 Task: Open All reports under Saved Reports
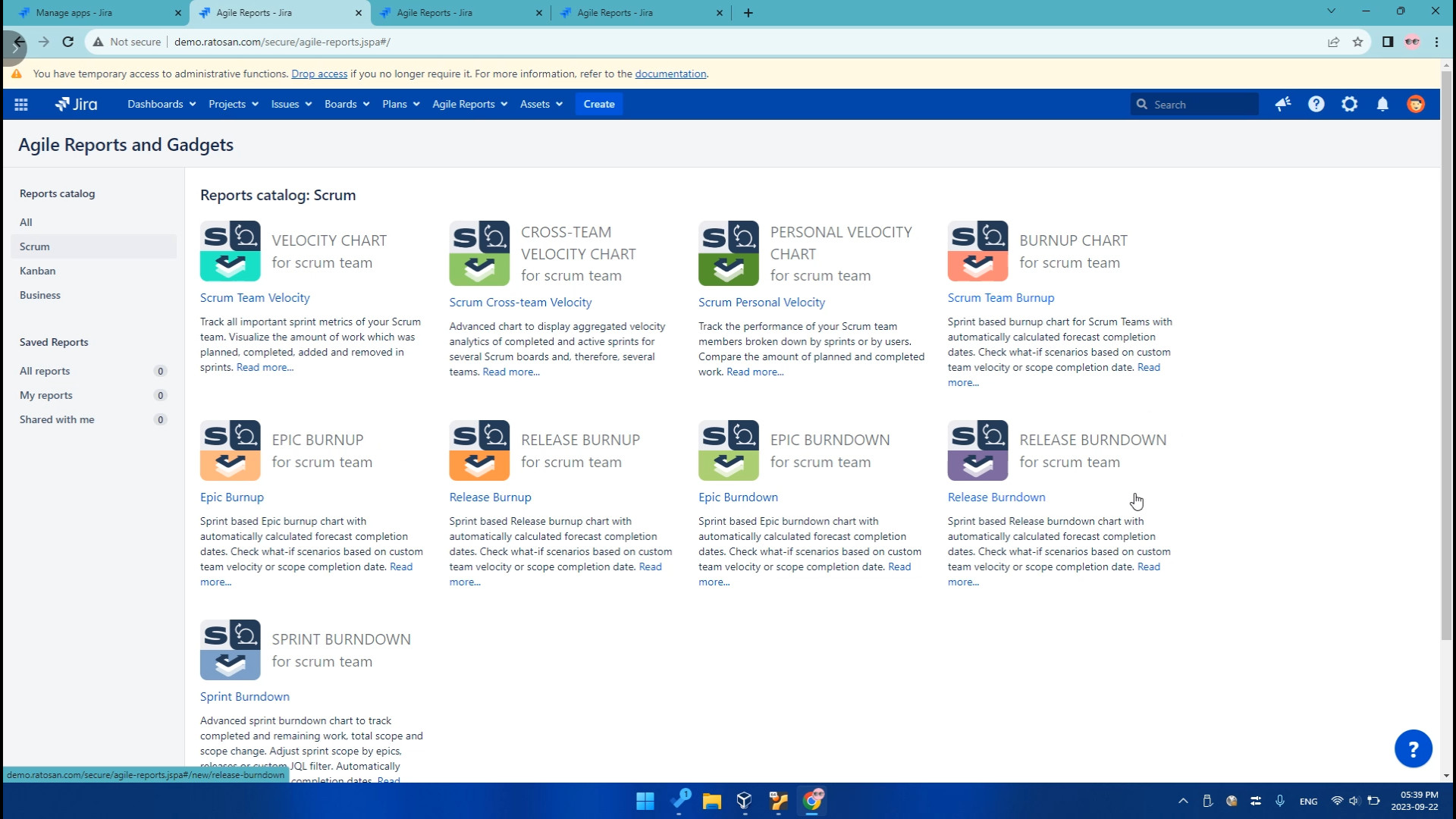(x=93, y=371)
